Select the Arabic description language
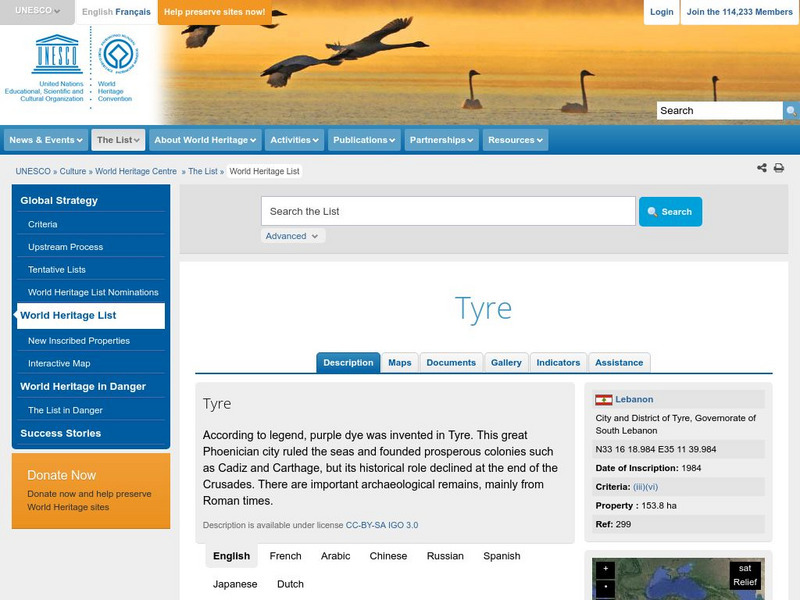The width and height of the screenshot is (800, 600). 335,556
